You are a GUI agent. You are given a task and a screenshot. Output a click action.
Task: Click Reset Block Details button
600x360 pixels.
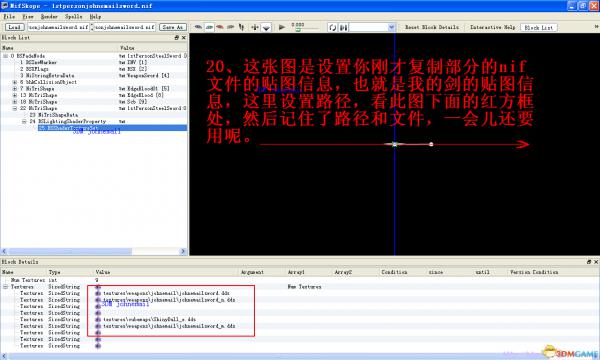[432, 27]
